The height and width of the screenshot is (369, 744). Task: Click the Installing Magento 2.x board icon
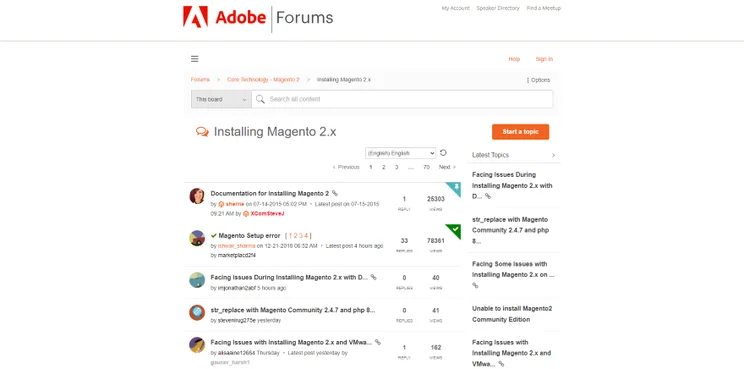coord(202,132)
